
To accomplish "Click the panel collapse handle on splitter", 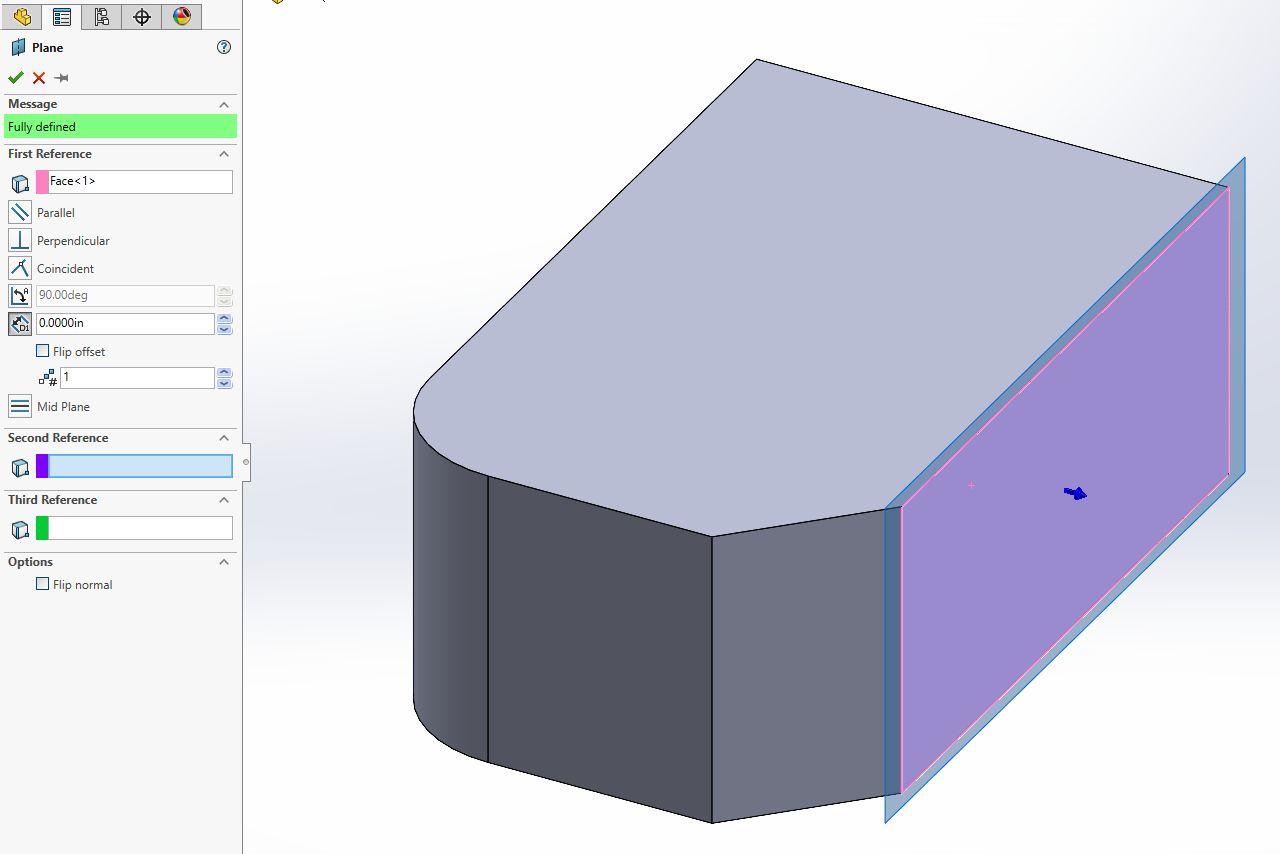I will click(246, 462).
